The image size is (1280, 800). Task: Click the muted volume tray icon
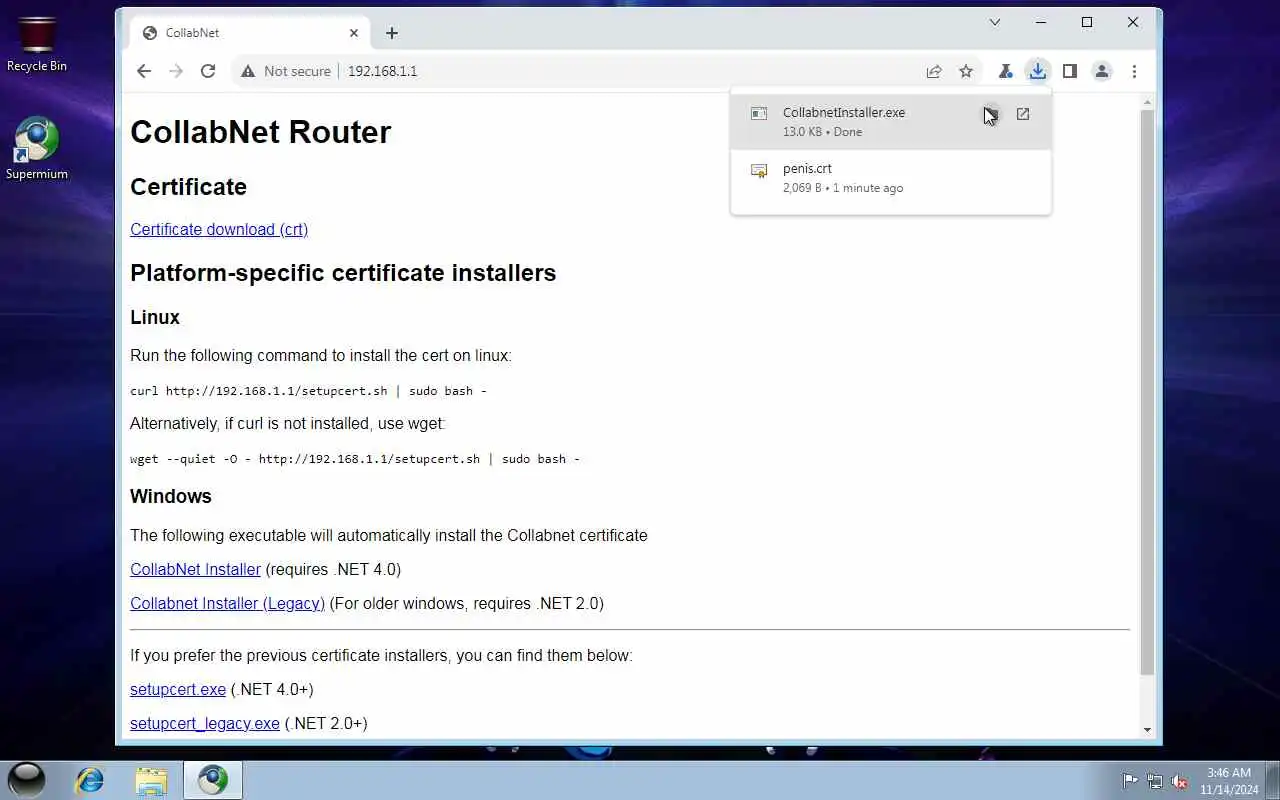(x=1180, y=781)
